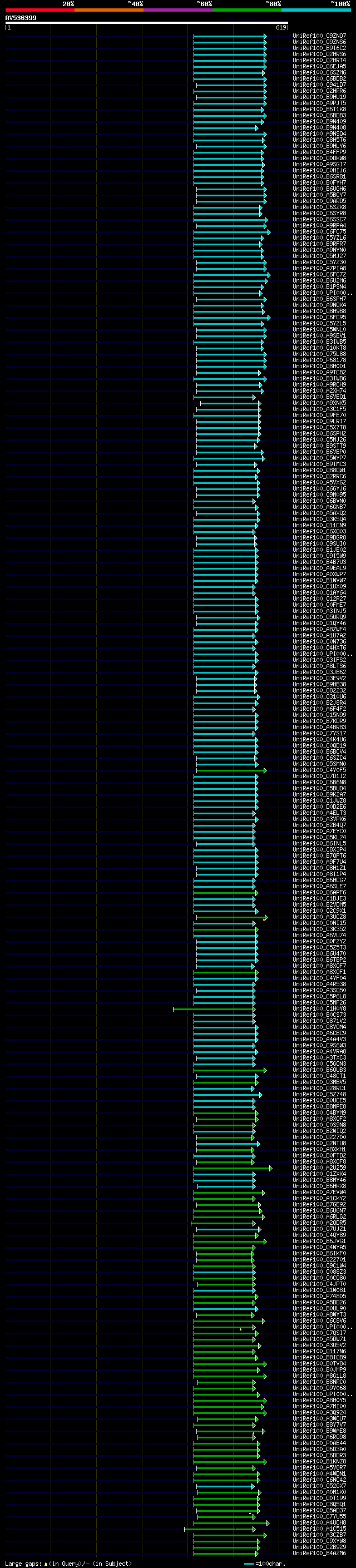Click the UniRef100_C6FC75 entry
Image resolution: width=356 pixels, height=1568 pixels.
click(319, 231)
